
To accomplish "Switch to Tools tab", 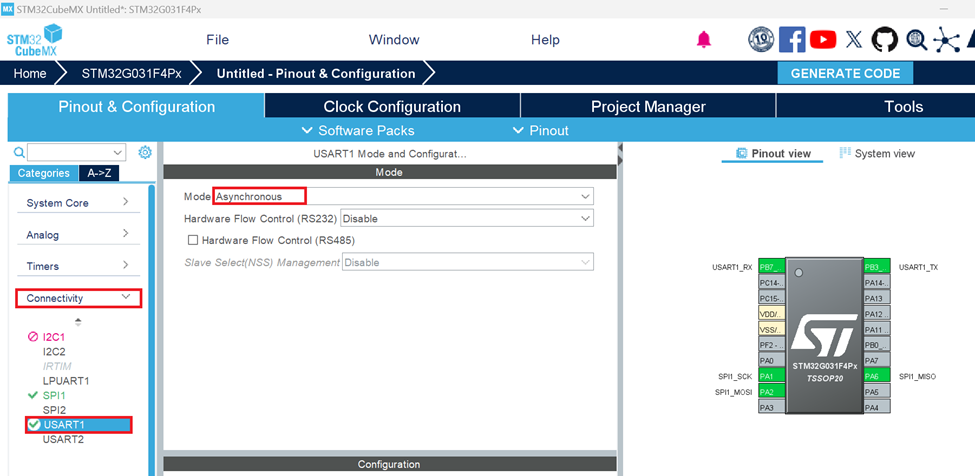I will pos(904,106).
